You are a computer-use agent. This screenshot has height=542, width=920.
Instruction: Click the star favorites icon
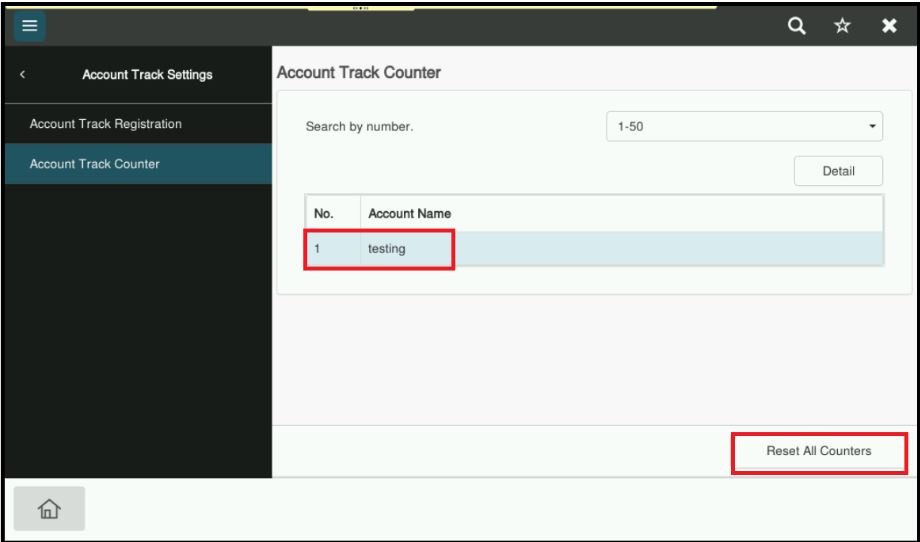pyautogui.click(x=842, y=24)
